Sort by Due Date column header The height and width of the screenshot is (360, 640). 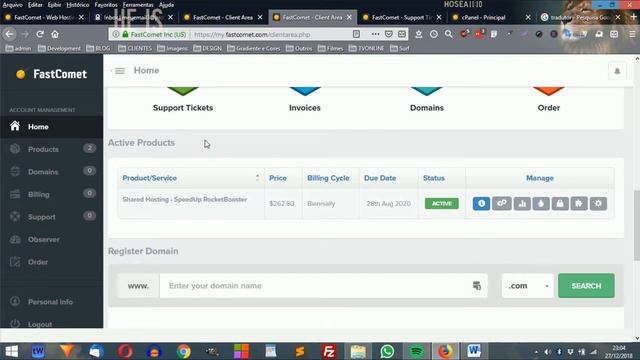coord(380,178)
